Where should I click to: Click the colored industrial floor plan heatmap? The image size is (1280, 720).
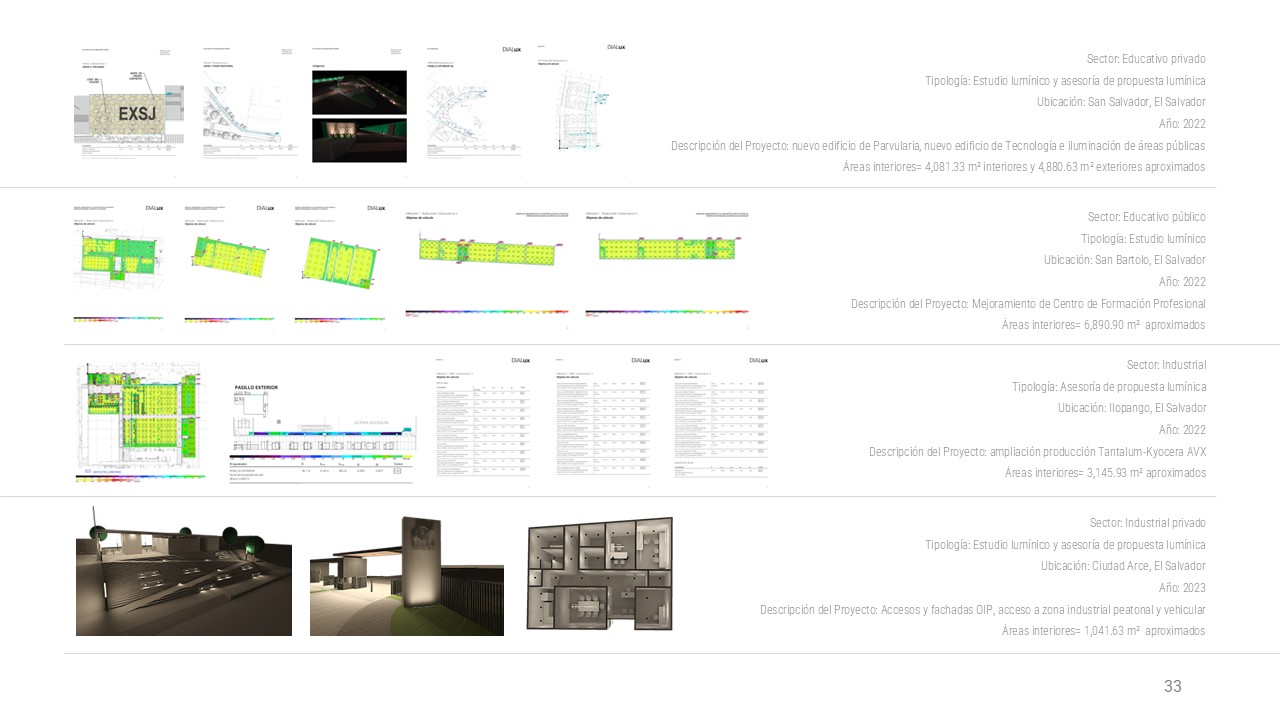point(139,420)
